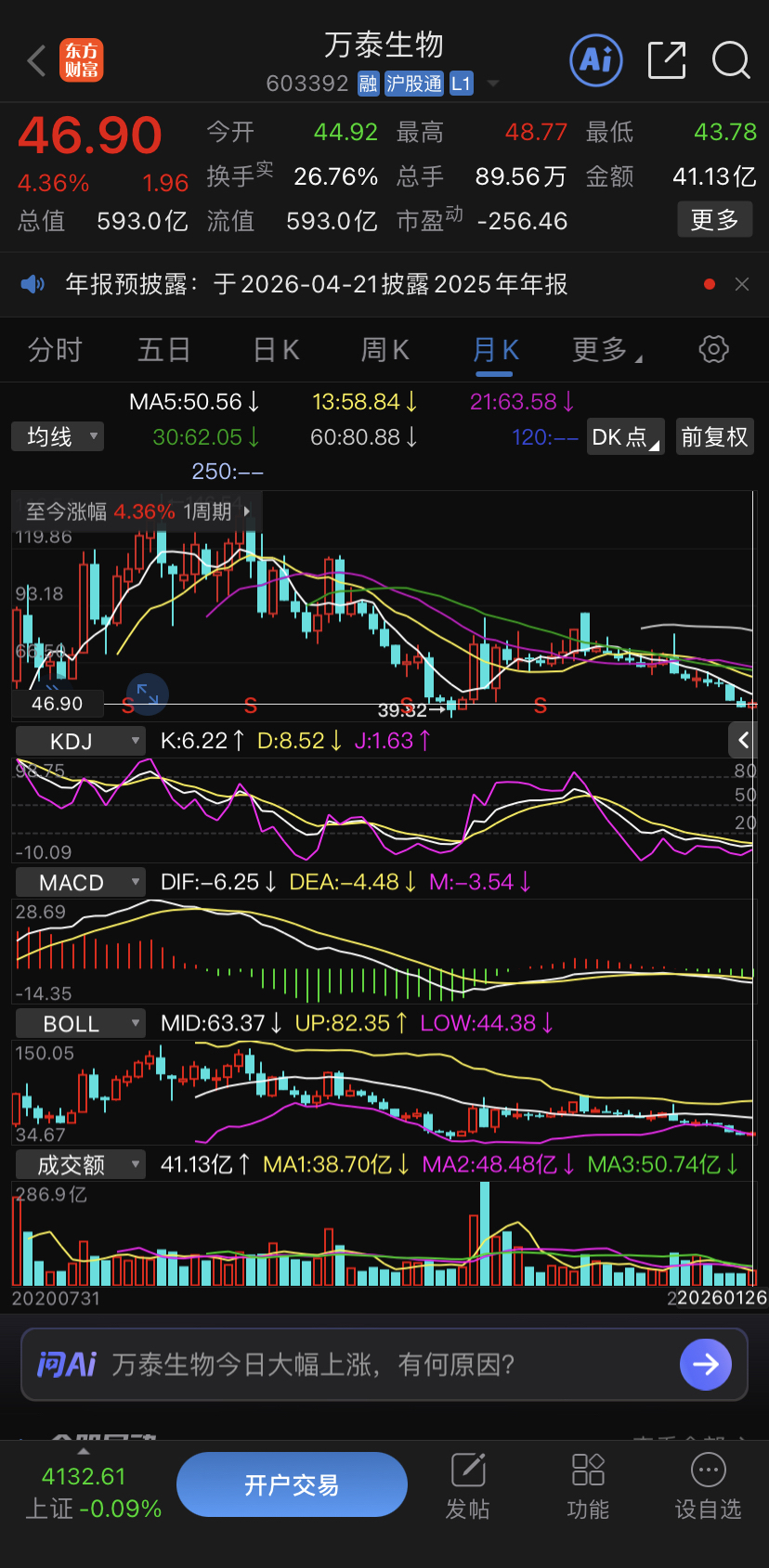Tap the 总值 593.0亿 value
This screenshot has width=769, height=1568.
coord(142,221)
